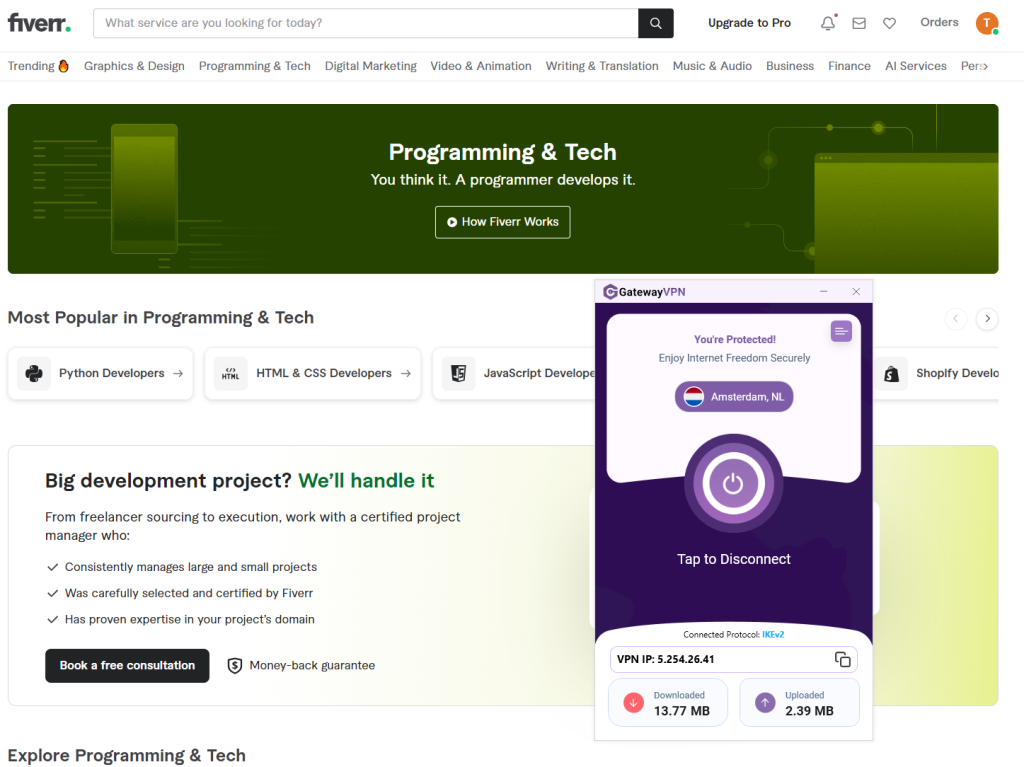Screen dimensions: 1024x767
Task: Go to Orders
Action: (x=939, y=22)
